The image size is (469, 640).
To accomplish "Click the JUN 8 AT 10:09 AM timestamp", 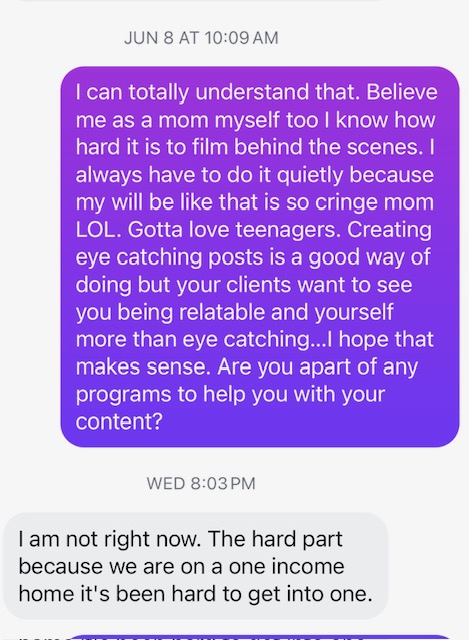I will [x=201, y=38].
